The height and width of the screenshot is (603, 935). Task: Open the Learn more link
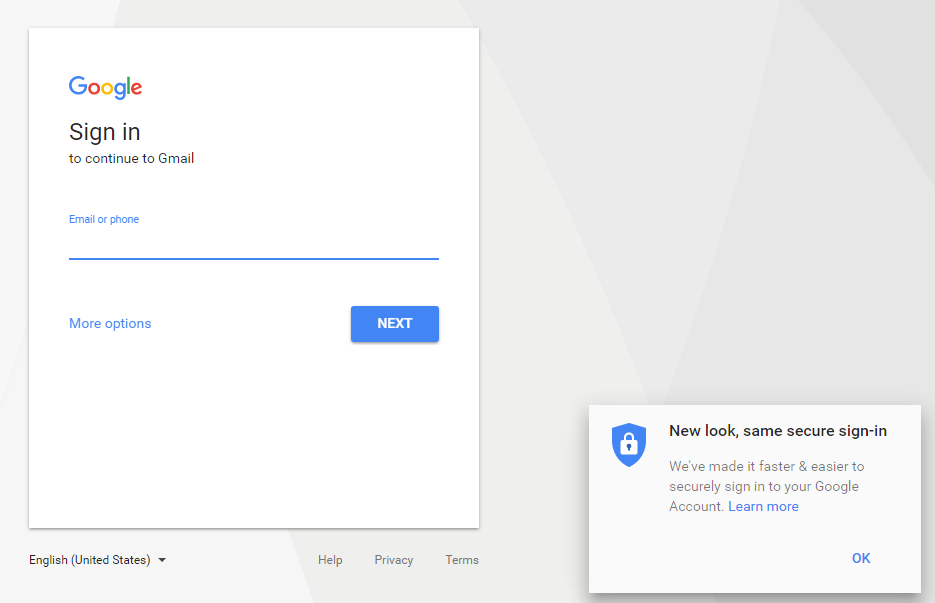point(763,506)
